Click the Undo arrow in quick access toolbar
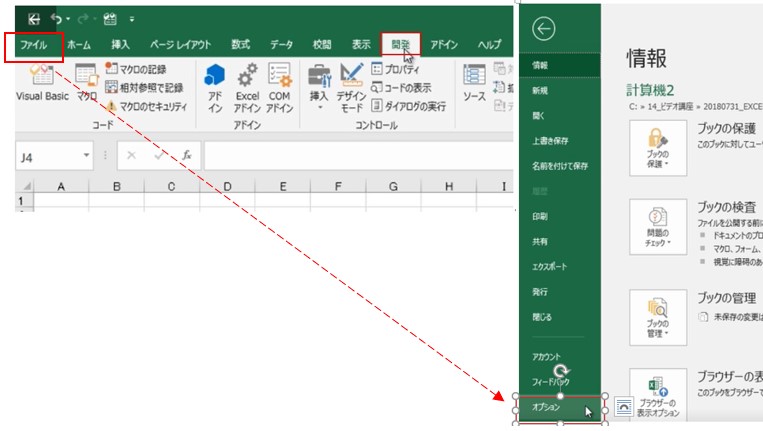The image size is (763, 431). point(56,19)
